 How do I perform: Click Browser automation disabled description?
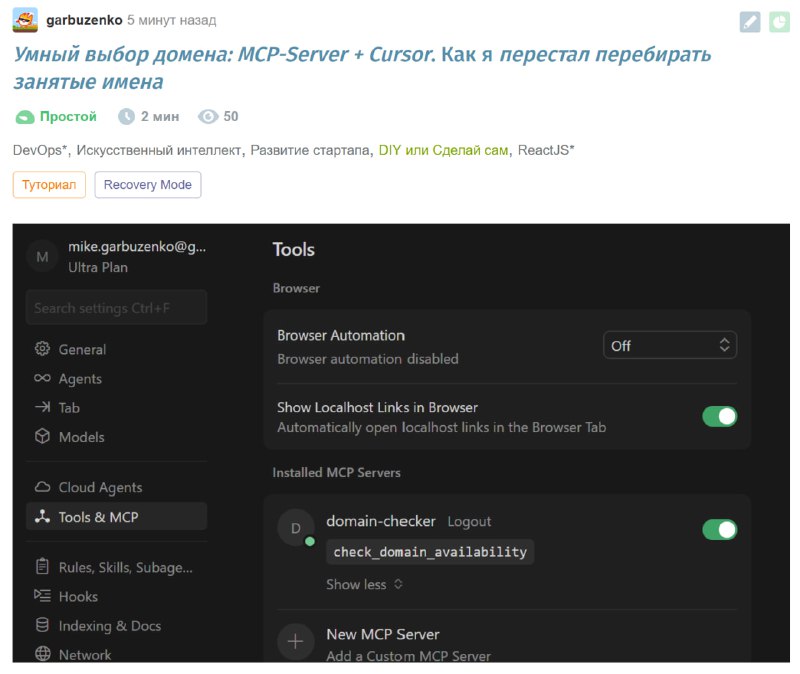point(367,359)
